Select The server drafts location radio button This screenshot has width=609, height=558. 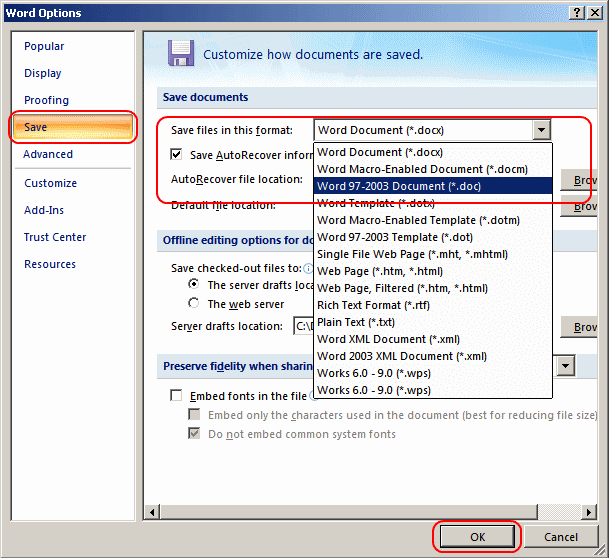pos(193,284)
